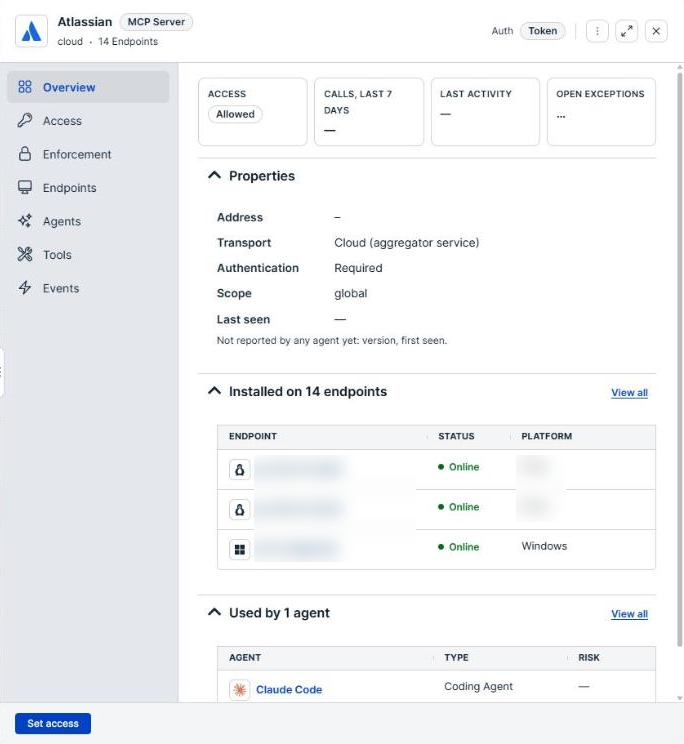The image size is (684, 744).
Task: Click the vertical scrollbar of the panel
Action: (679, 360)
